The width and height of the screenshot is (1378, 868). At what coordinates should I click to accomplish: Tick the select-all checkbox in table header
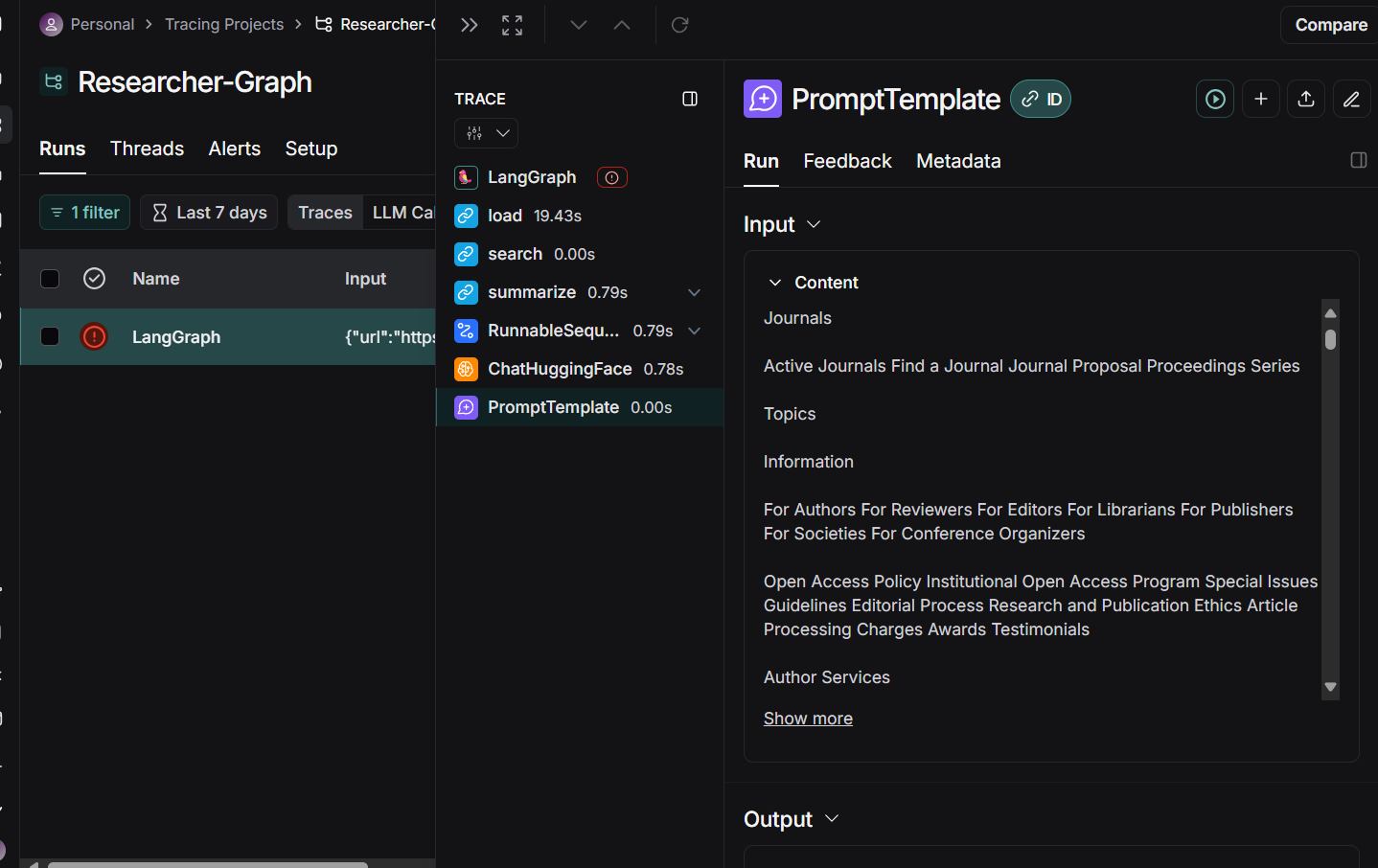(x=50, y=279)
